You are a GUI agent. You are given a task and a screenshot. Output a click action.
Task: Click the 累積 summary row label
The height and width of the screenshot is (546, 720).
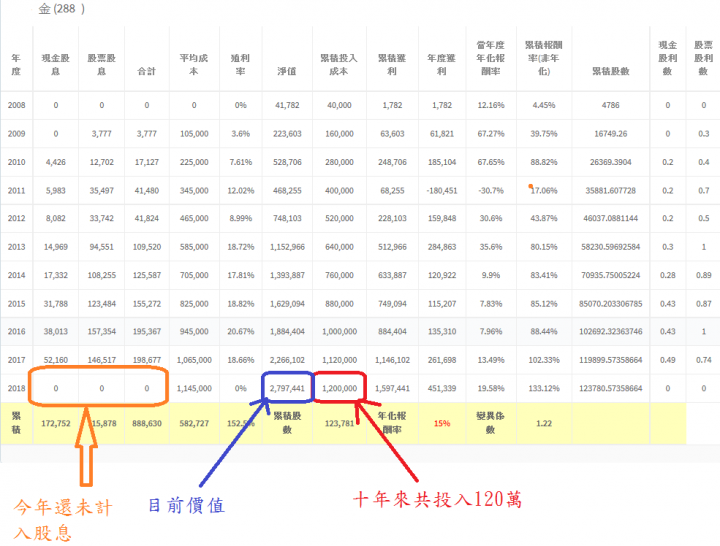pyautogui.click(x=16, y=423)
